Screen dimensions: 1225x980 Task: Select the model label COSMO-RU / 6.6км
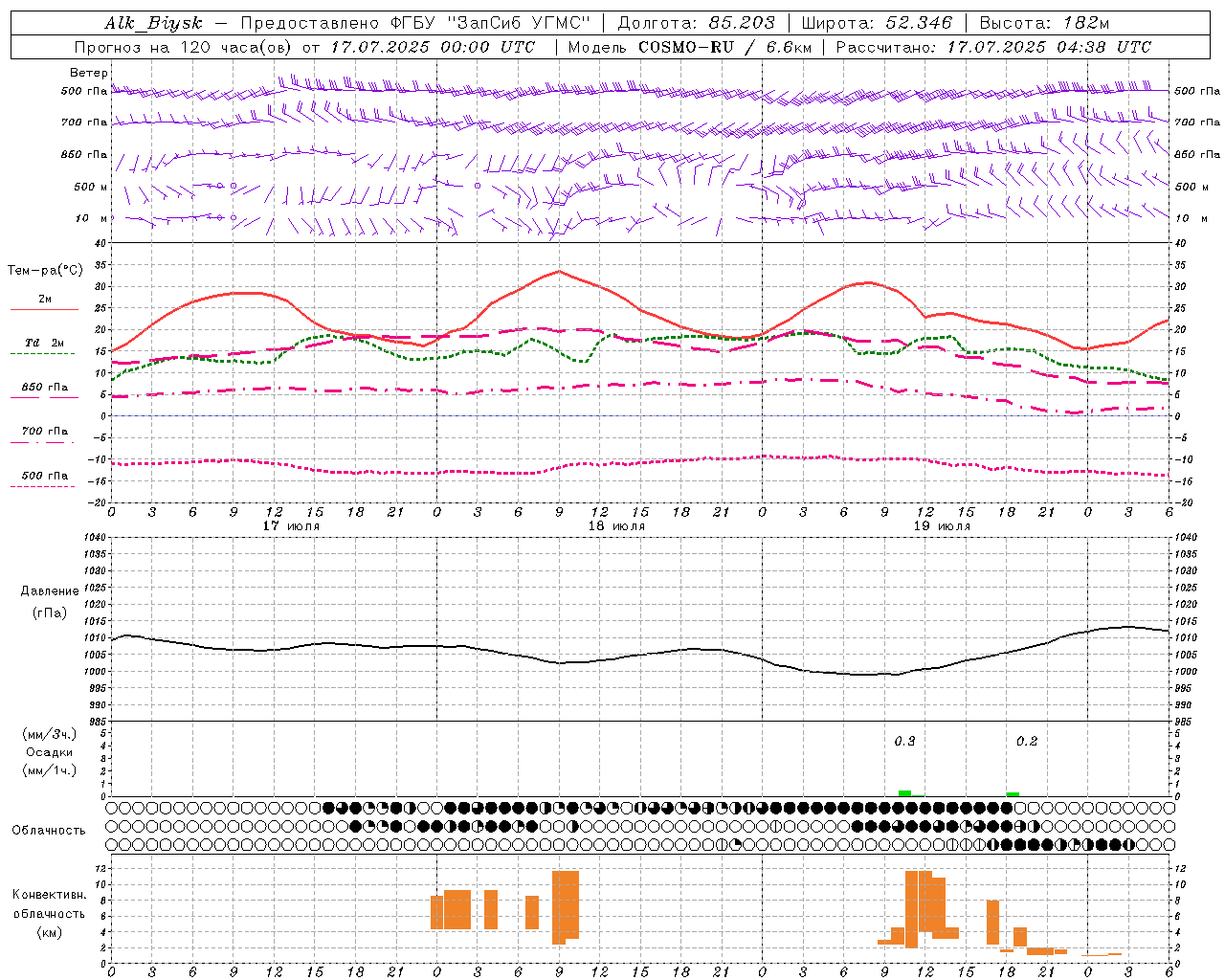pos(725,47)
